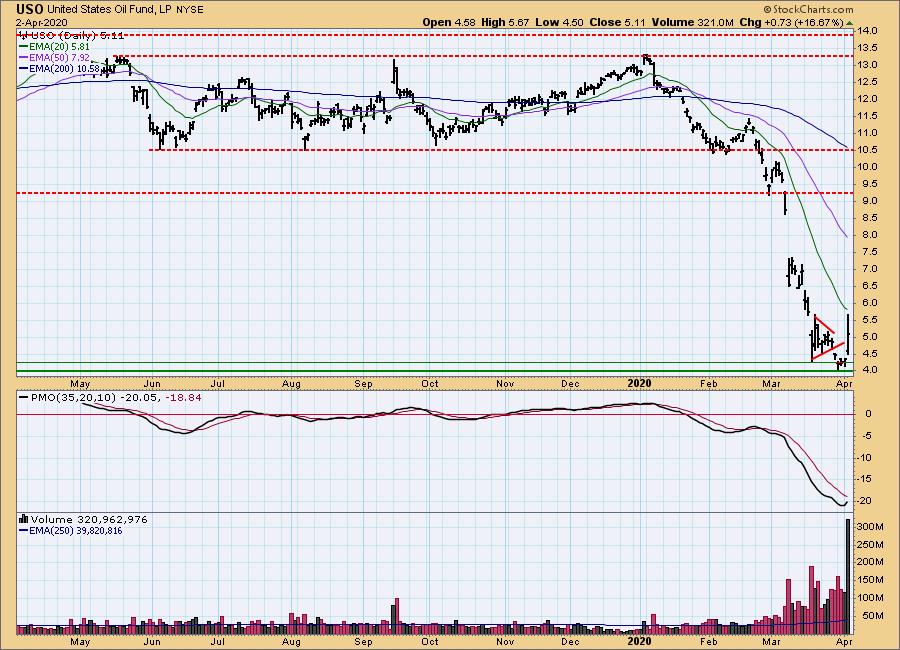Select the Open 4.58 value

[x=449, y=22]
